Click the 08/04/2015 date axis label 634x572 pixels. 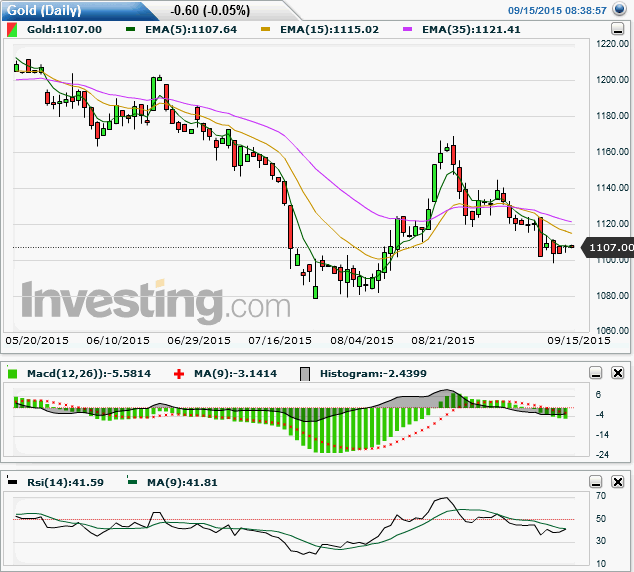(x=362, y=340)
